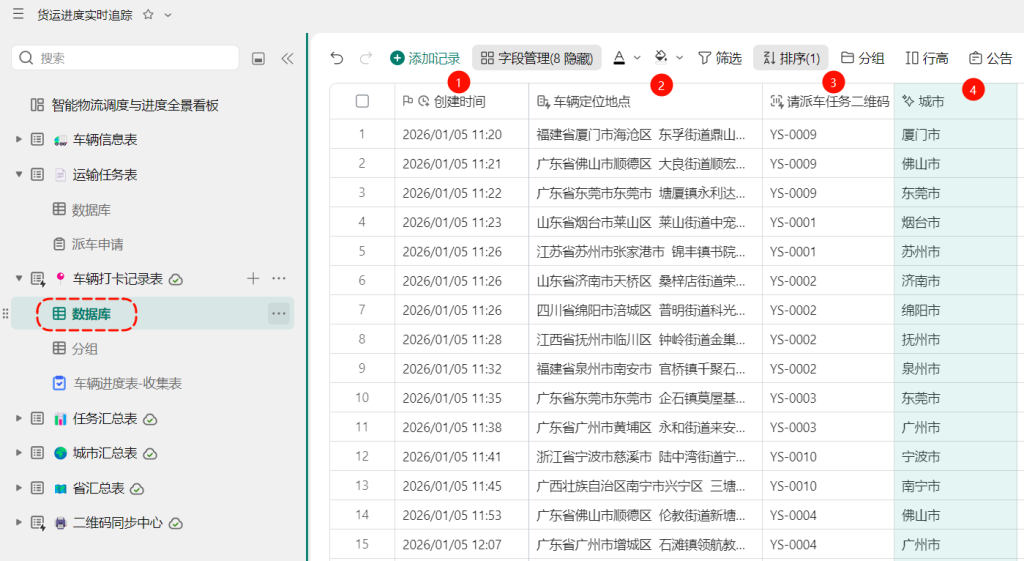Click the 城市 column header
1024x561 pixels.
tap(955, 101)
